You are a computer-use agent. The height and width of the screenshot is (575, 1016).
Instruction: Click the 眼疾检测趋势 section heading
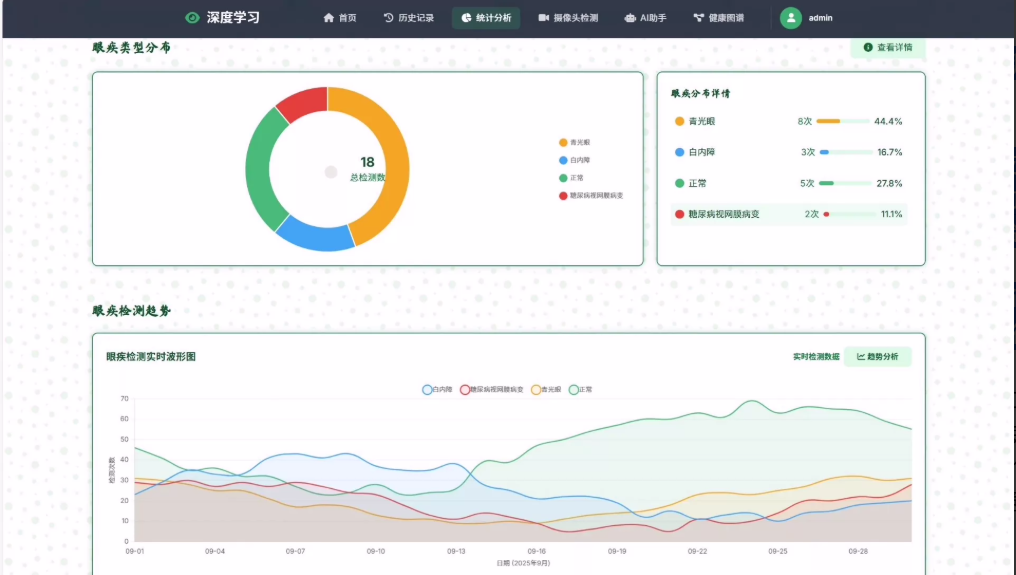pos(132,311)
